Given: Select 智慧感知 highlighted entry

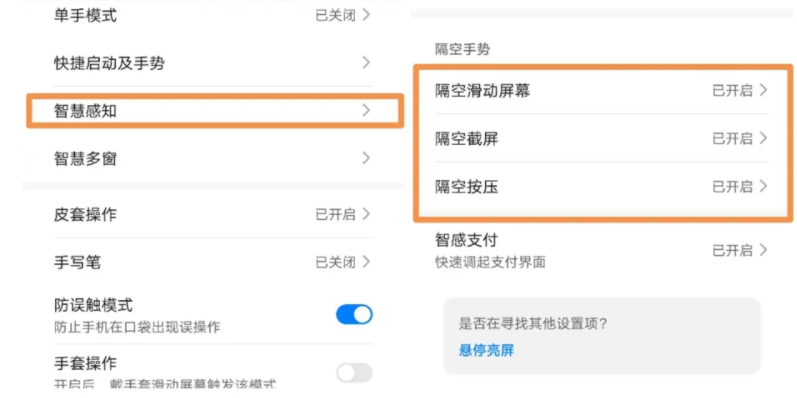Looking at the screenshot, I should (x=216, y=110).
